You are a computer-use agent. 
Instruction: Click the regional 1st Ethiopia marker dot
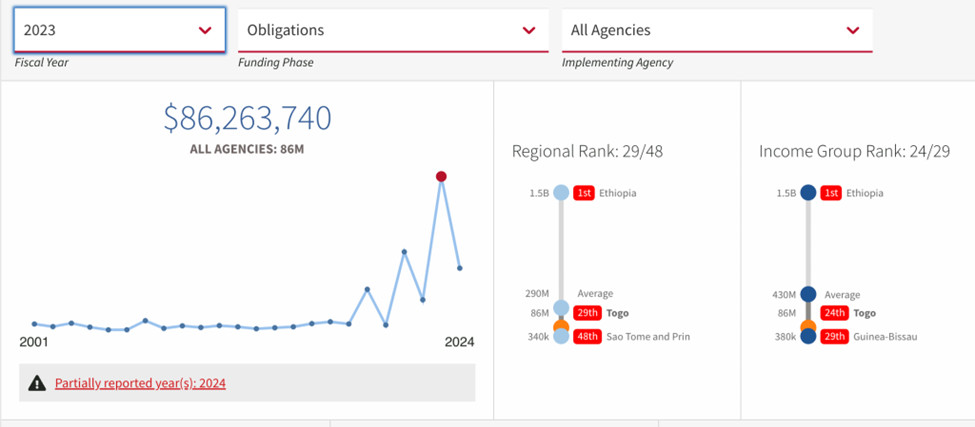click(x=561, y=193)
